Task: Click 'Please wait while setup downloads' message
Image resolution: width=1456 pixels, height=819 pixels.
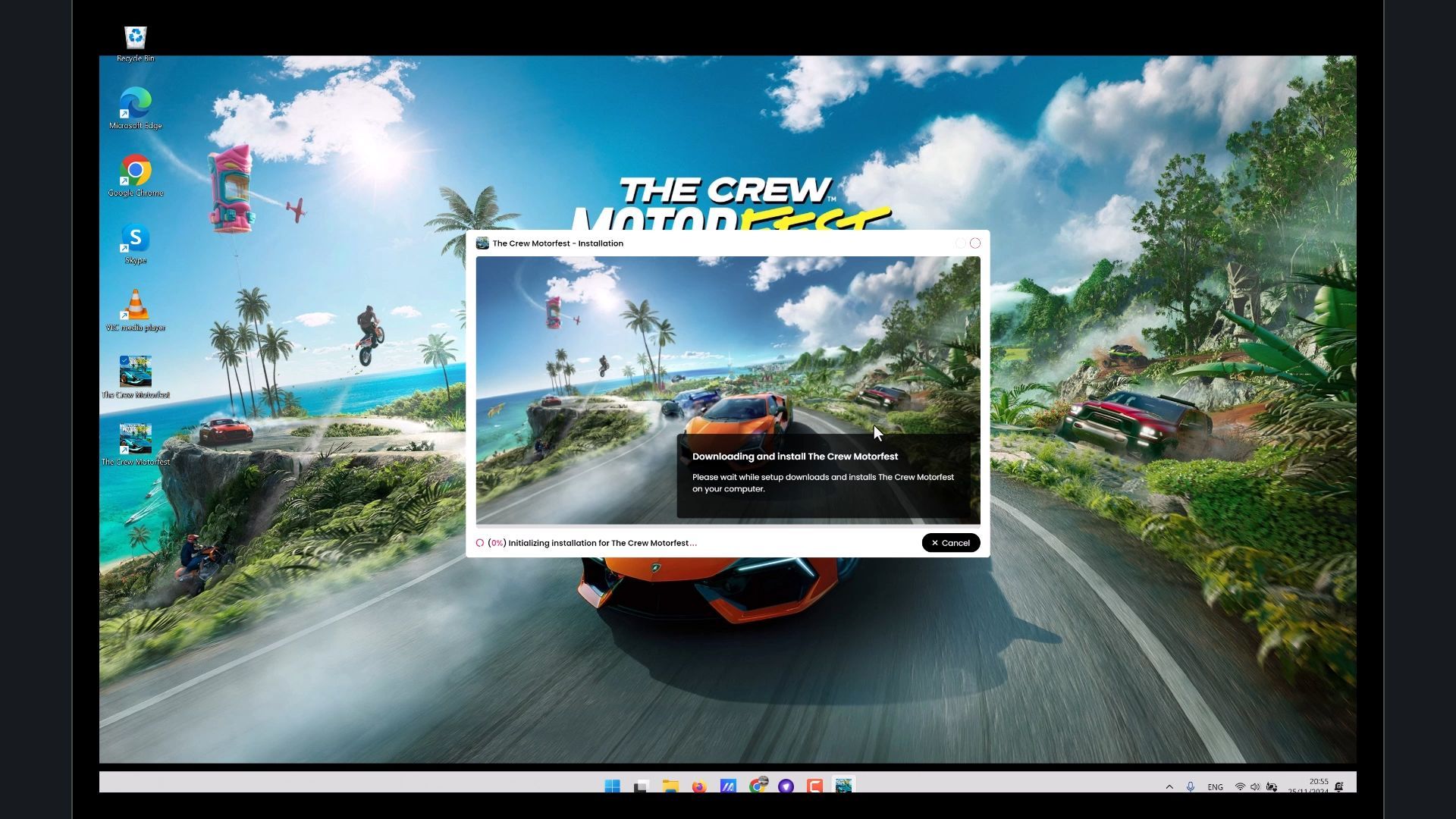Action: point(823,483)
